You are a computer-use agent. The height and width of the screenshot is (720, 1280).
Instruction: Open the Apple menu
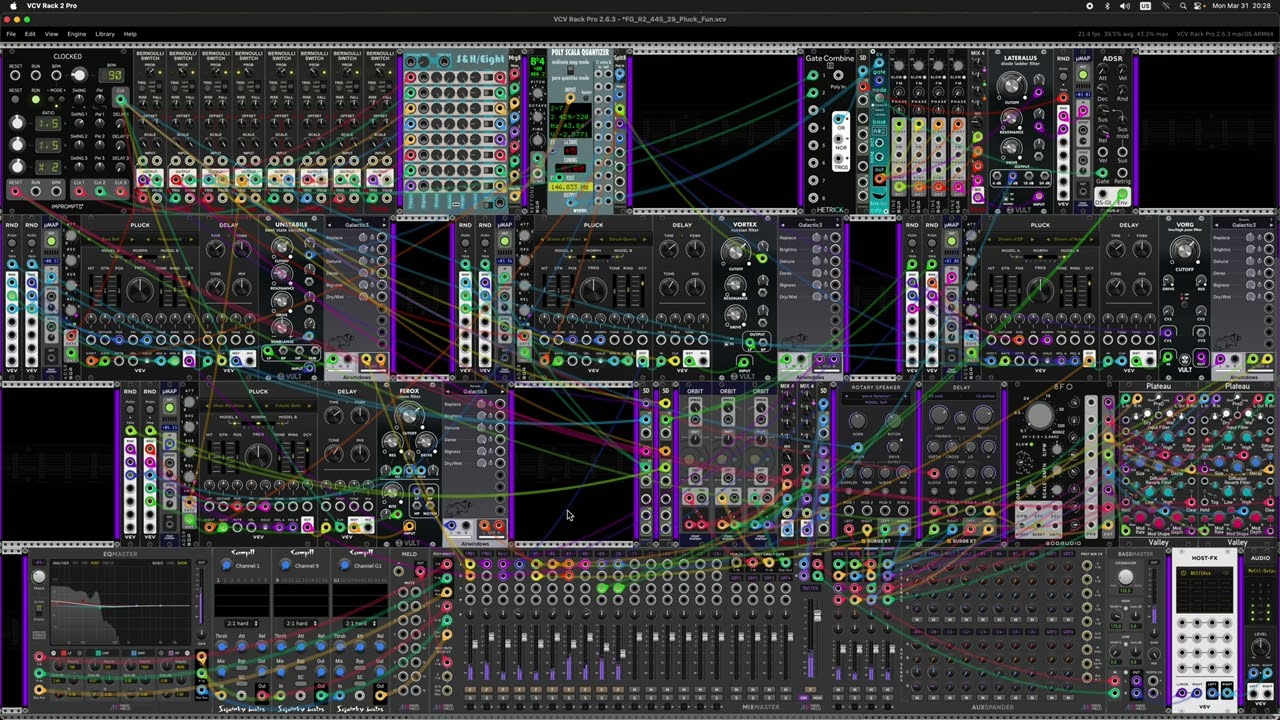[x=12, y=6]
